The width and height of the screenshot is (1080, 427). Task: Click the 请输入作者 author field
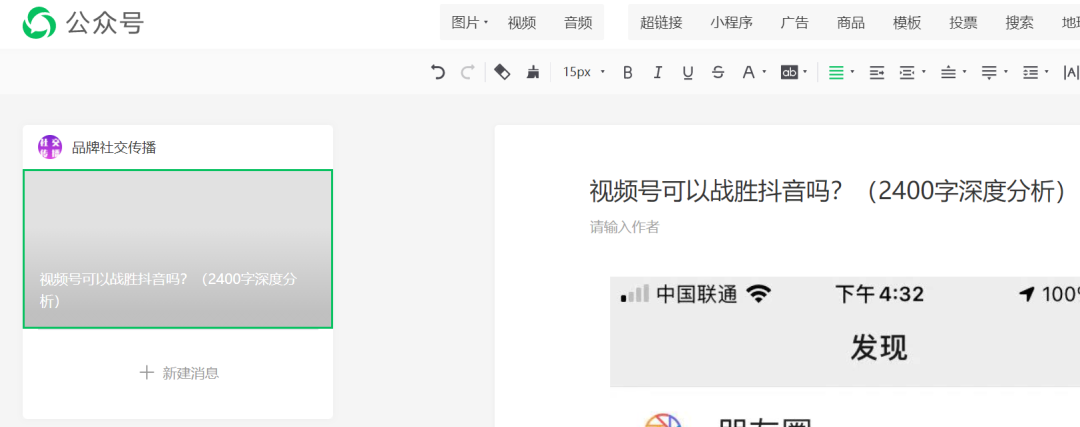pos(625,227)
